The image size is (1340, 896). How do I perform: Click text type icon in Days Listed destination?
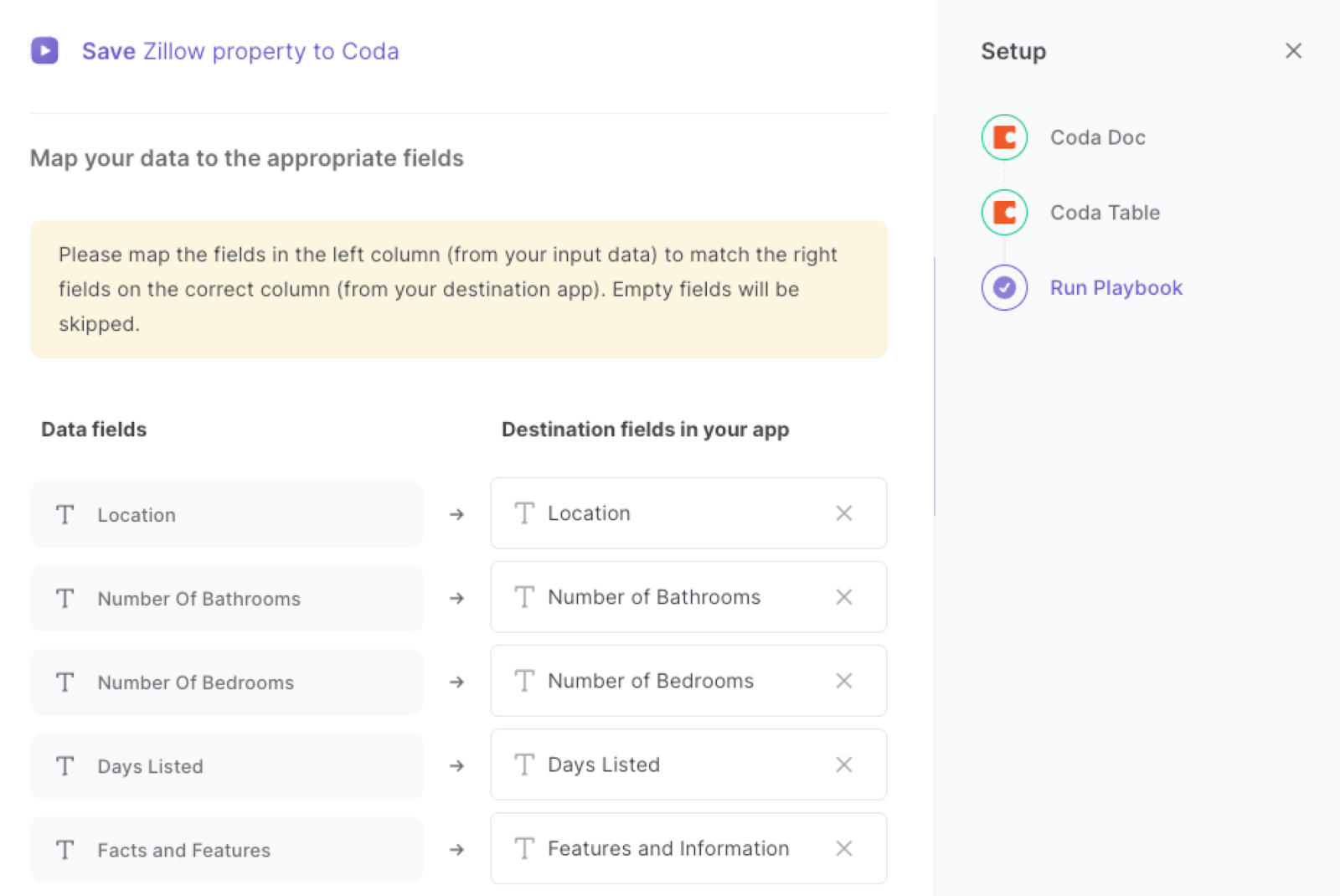[524, 765]
